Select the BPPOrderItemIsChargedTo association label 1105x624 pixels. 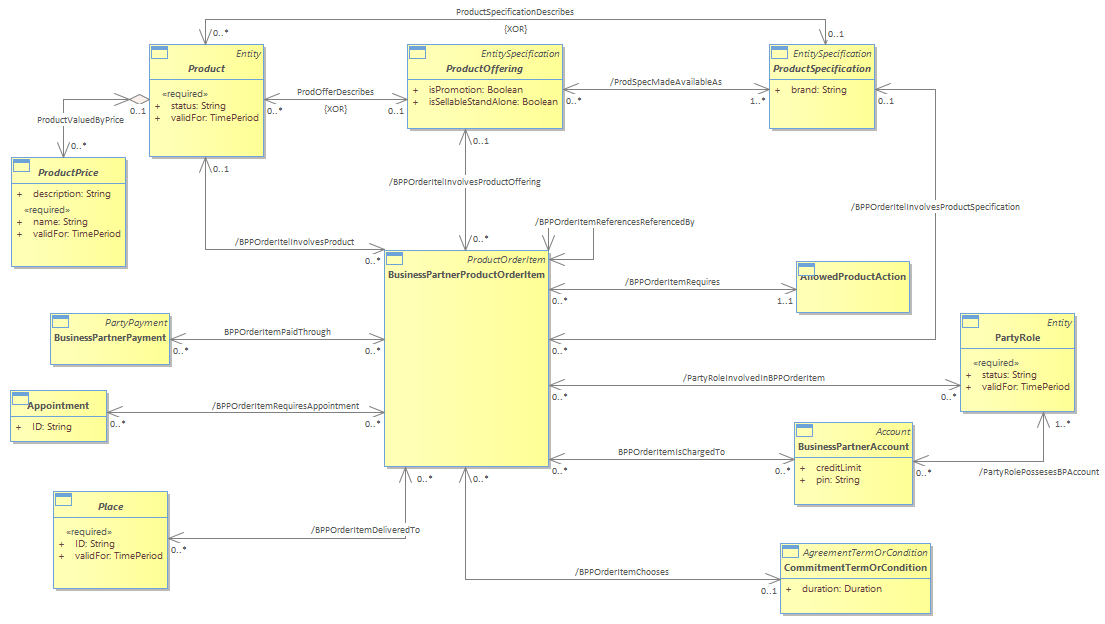coord(672,452)
